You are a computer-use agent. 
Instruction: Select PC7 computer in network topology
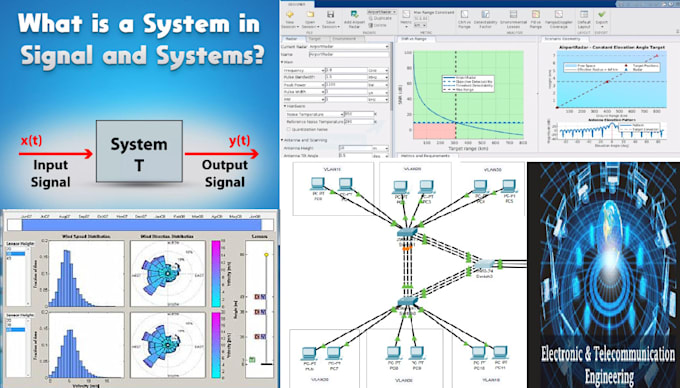pyautogui.click(x=333, y=354)
